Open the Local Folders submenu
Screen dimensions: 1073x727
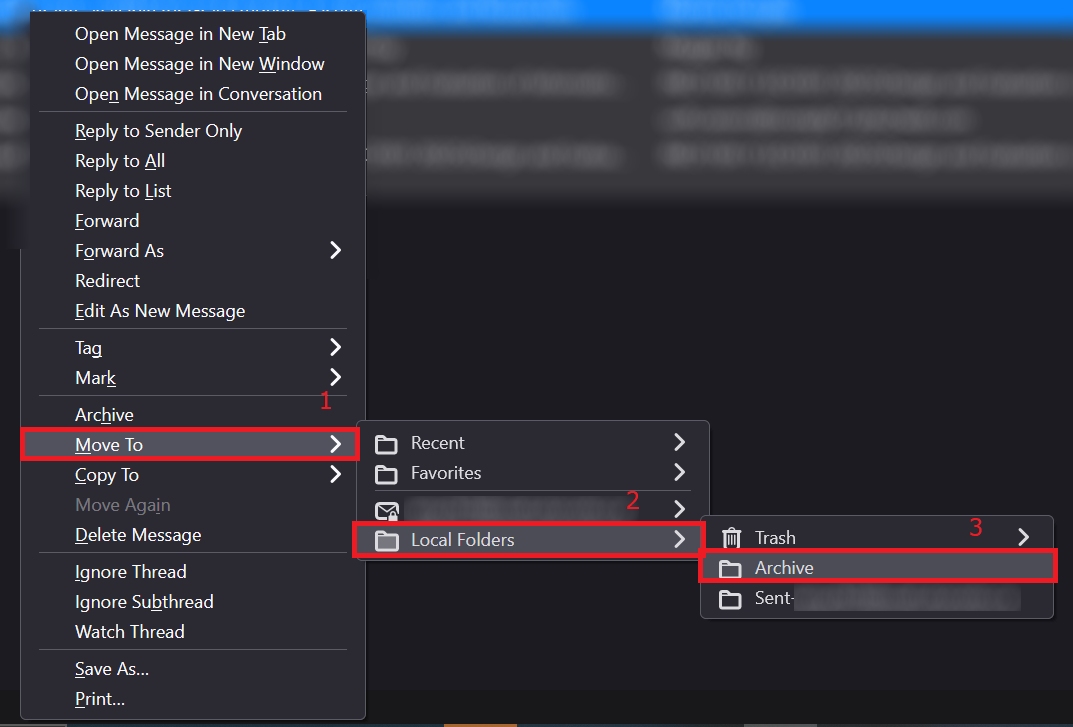pos(528,540)
